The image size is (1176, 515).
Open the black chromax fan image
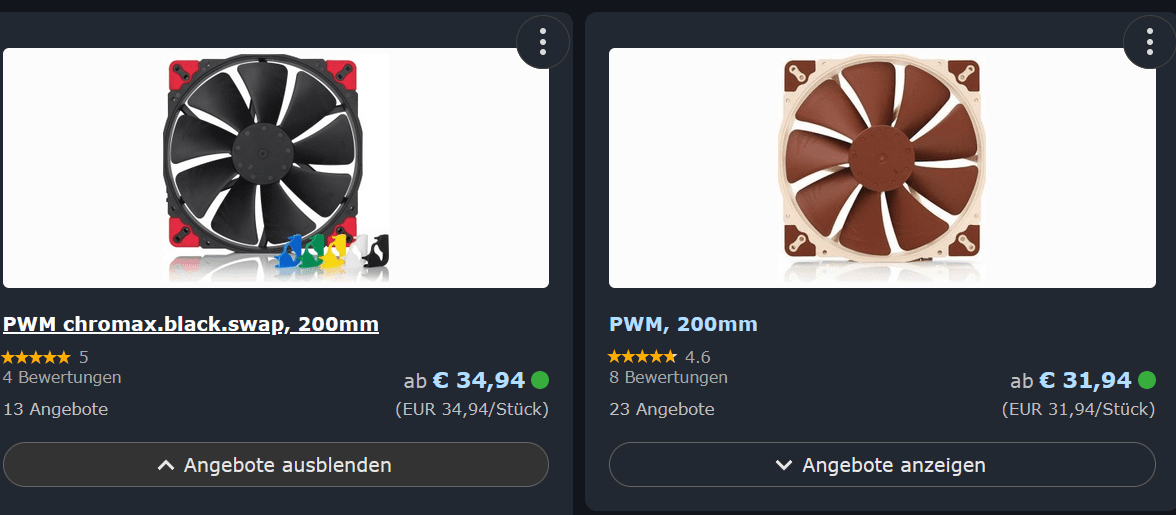pyautogui.click(x=276, y=168)
